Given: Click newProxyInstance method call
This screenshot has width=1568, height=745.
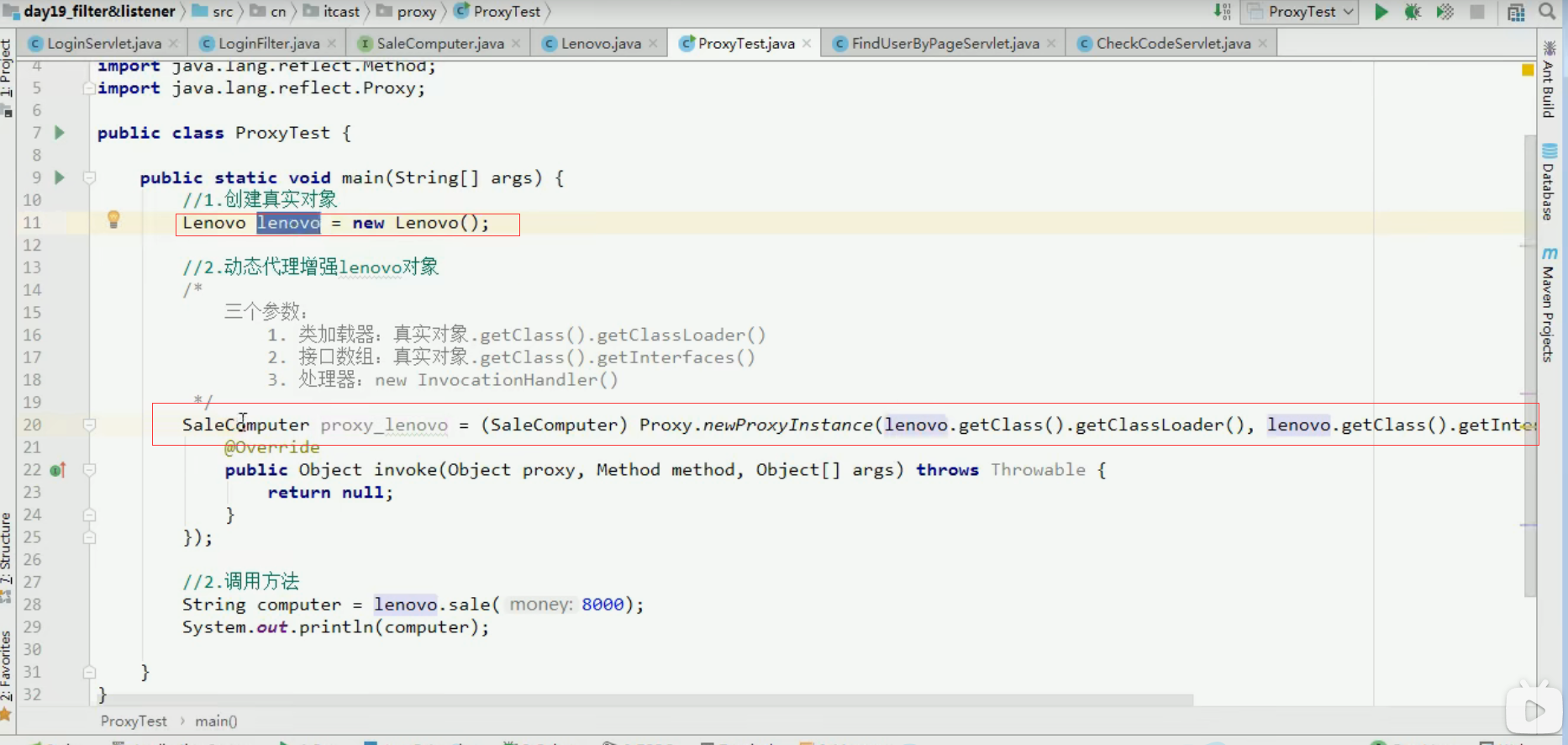Looking at the screenshot, I should (787, 425).
